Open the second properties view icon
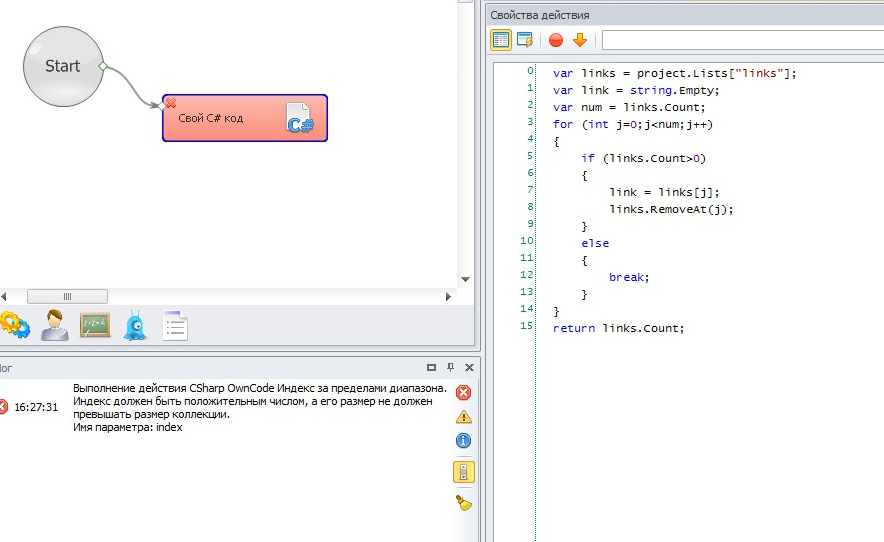Image resolution: width=884 pixels, height=542 pixels. [525, 40]
